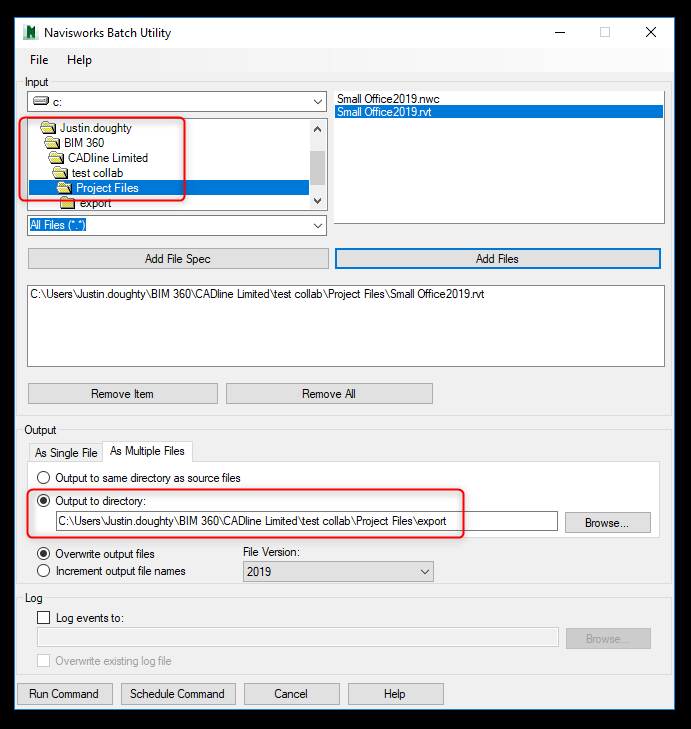Click the log file Browse button
The image size is (691, 729).
tap(608, 638)
